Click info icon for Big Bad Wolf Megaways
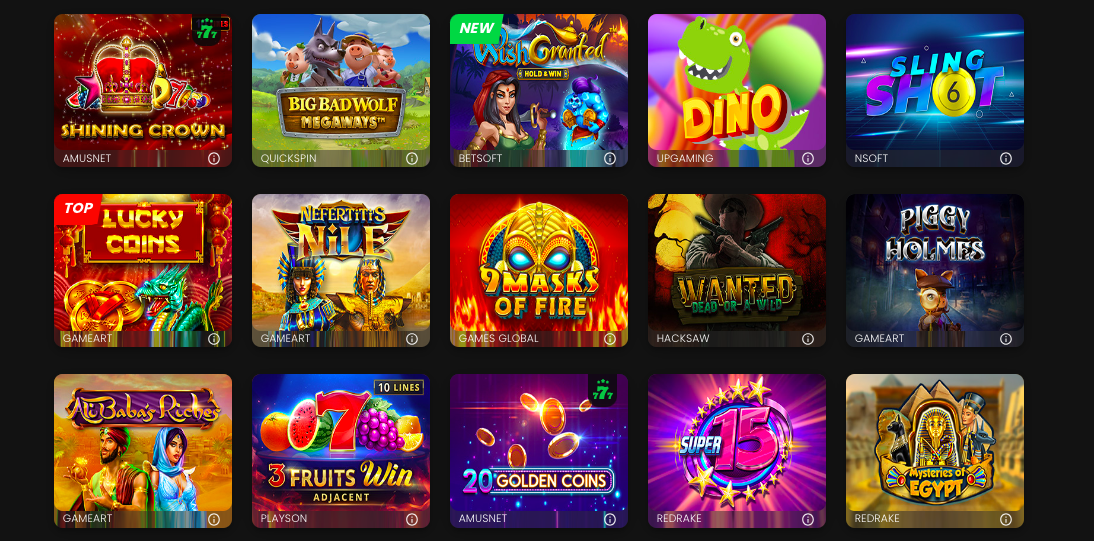Screen dimensions: 1094x541 [x=412, y=158]
